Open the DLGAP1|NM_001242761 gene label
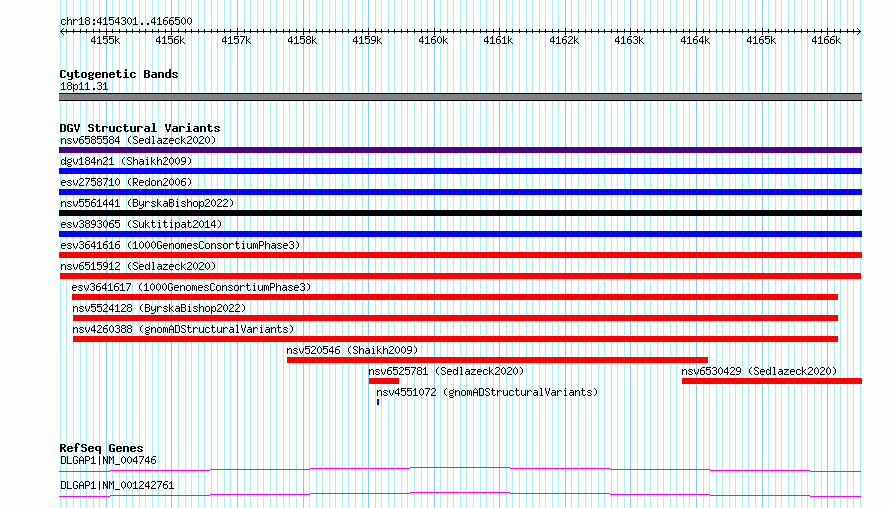The width and height of the screenshot is (890, 508). 117,485
